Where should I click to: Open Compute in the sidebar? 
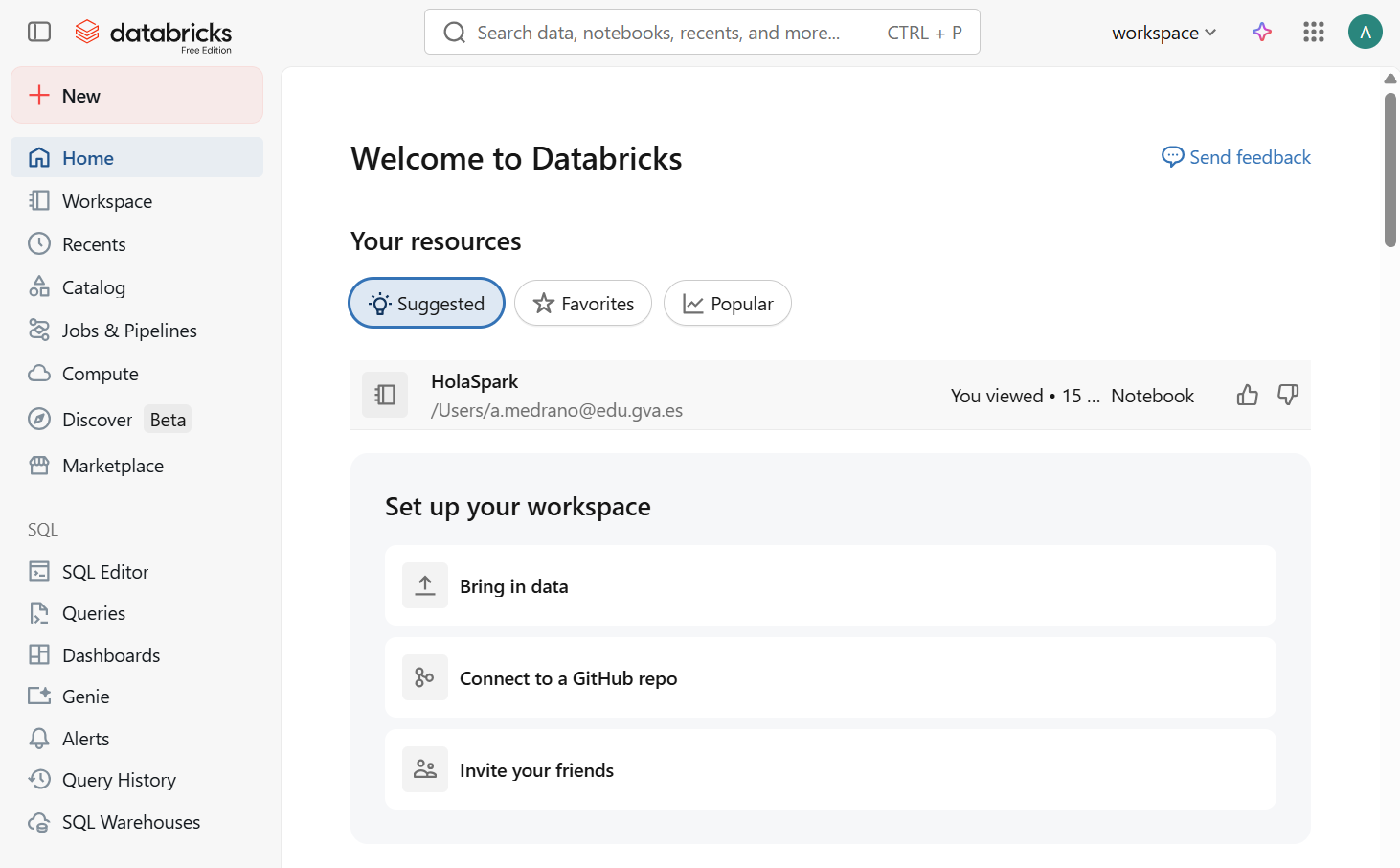[137, 373]
